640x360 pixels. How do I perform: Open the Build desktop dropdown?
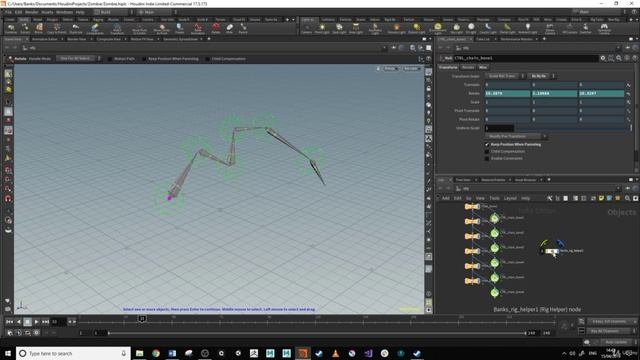point(114,12)
